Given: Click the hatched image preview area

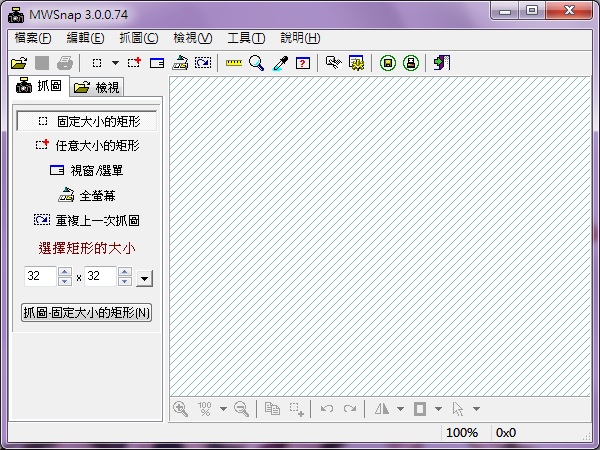Looking at the screenshot, I should point(380,236).
